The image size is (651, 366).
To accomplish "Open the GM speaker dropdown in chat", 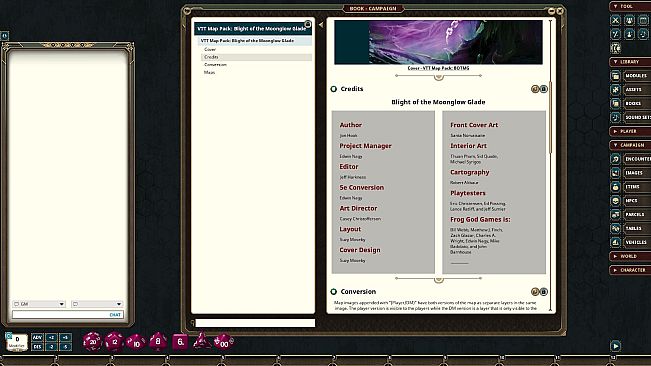I will pyautogui.click(x=39, y=304).
